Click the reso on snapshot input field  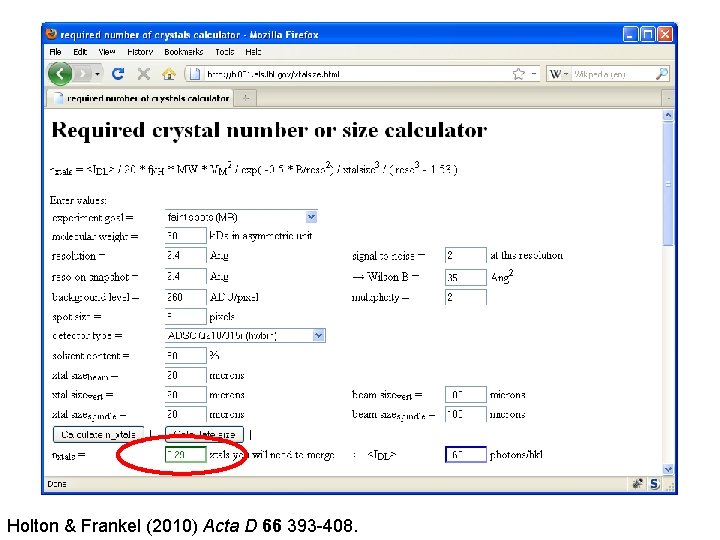[186, 276]
